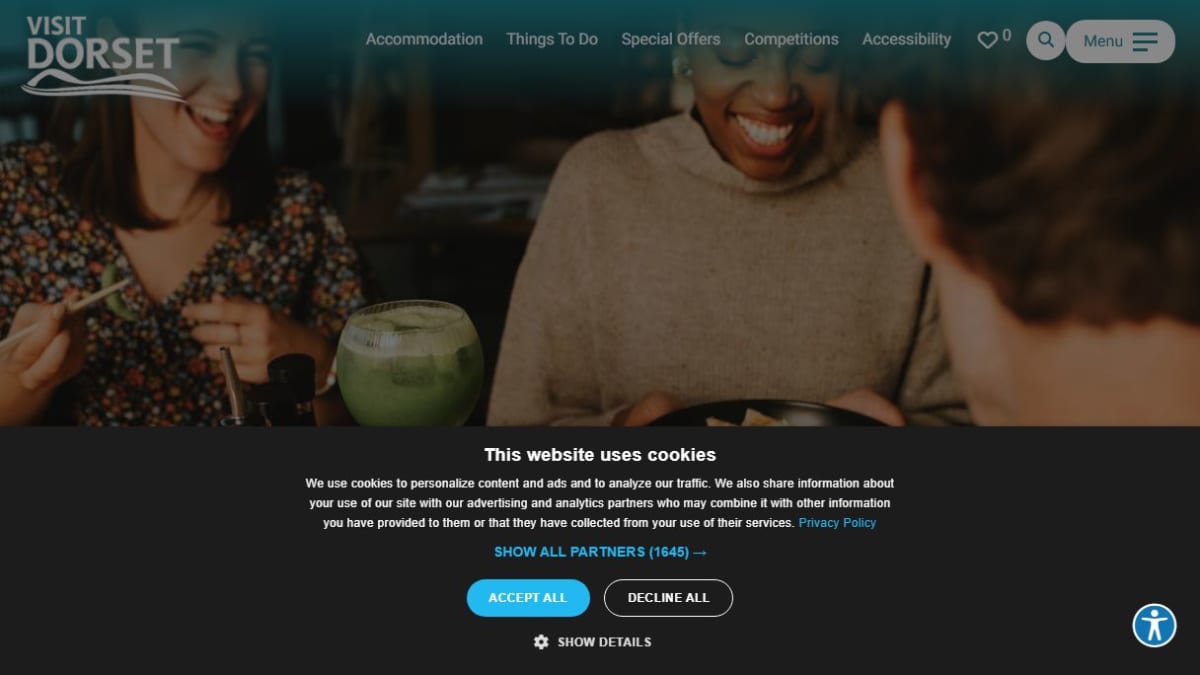Click the hero photo of people dining
1200x675 pixels.
point(600,250)
